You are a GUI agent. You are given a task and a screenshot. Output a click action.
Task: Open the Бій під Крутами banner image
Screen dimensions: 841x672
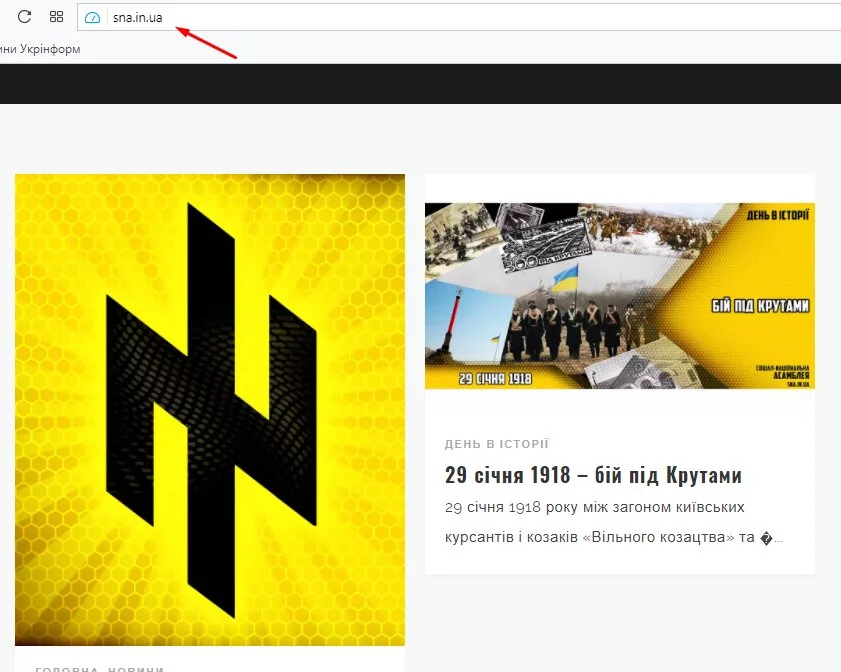(x=620, y=296)
